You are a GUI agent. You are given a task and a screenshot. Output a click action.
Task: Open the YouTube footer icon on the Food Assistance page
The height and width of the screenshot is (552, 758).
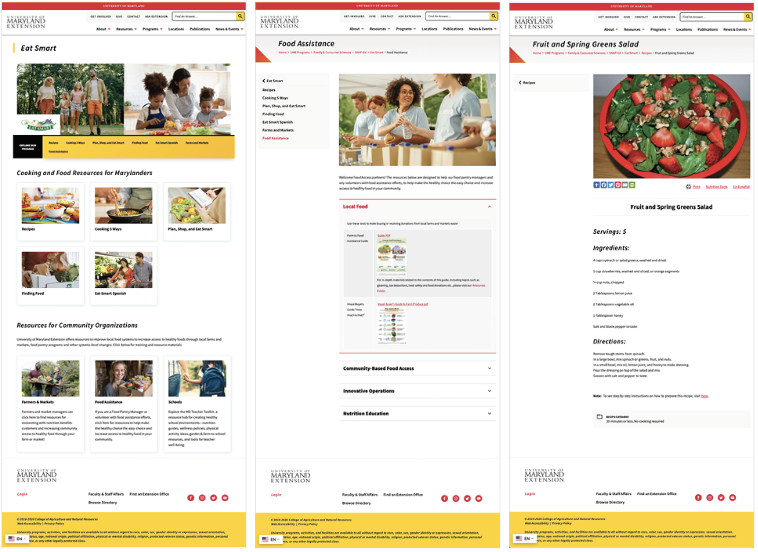[479, 499]
